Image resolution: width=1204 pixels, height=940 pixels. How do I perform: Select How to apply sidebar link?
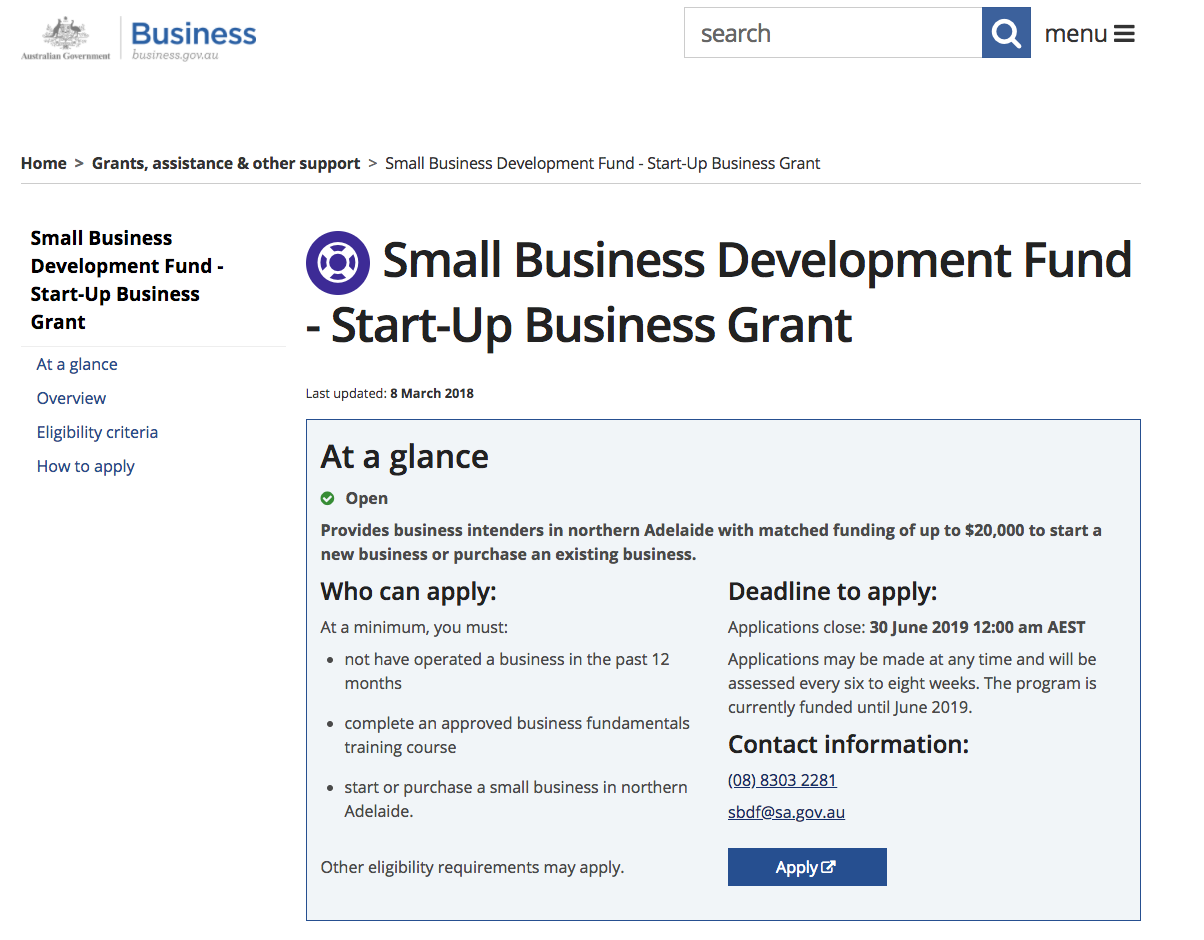tap(85, 466)
